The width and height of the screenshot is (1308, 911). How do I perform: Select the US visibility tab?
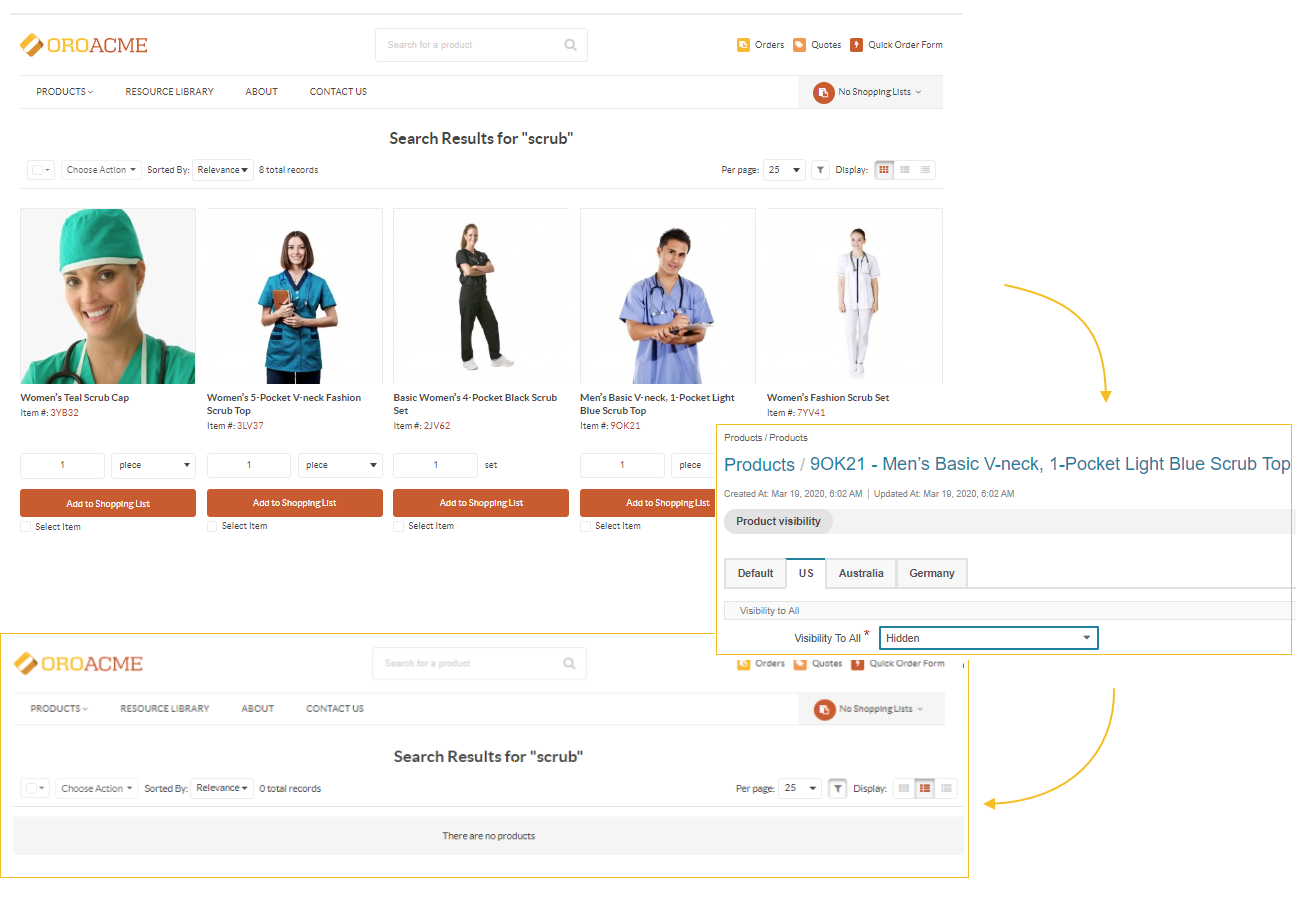[x=806, y=573]
